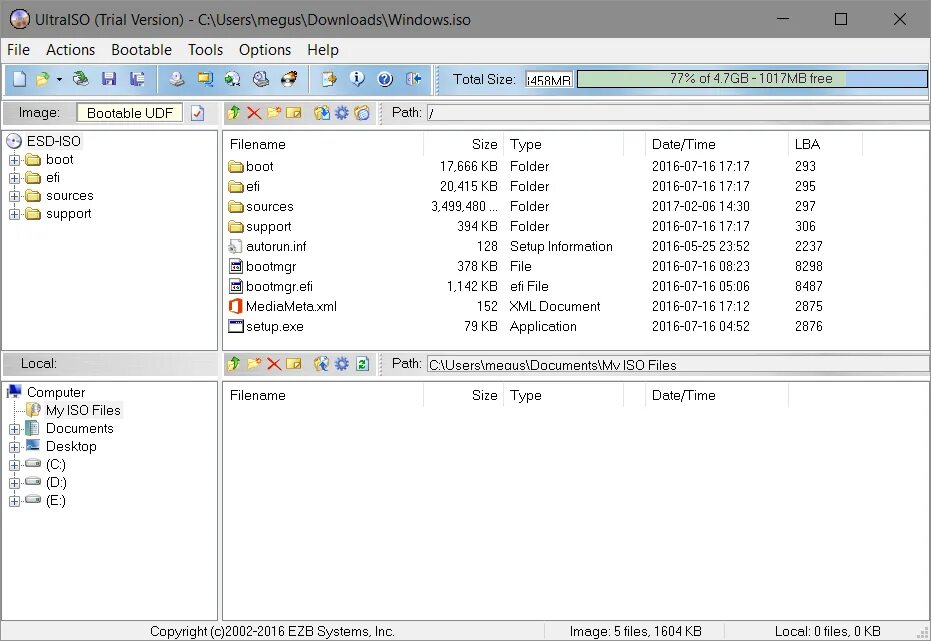Click the local Path field
Viewport: 931px width, 641px height.
[677, 364]
